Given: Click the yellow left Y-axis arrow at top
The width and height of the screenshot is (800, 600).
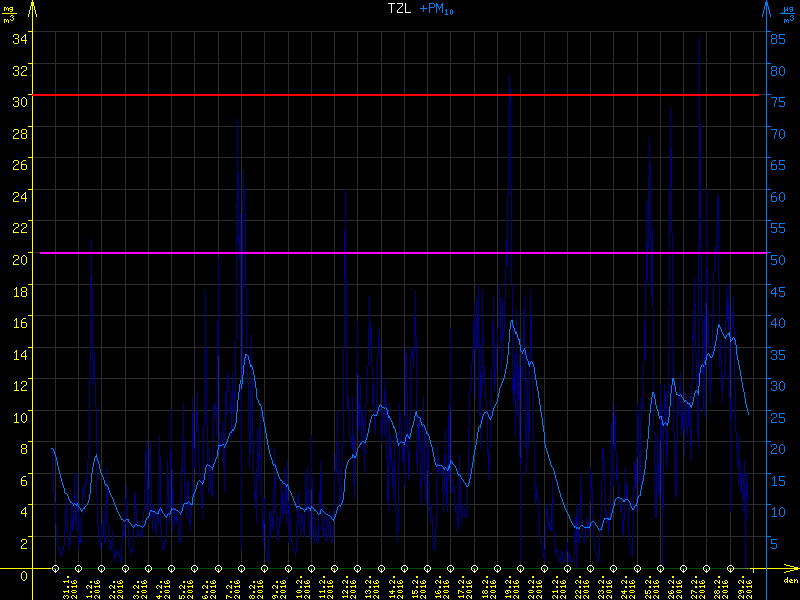Looking at the screenshot, I should click(31, 10).
